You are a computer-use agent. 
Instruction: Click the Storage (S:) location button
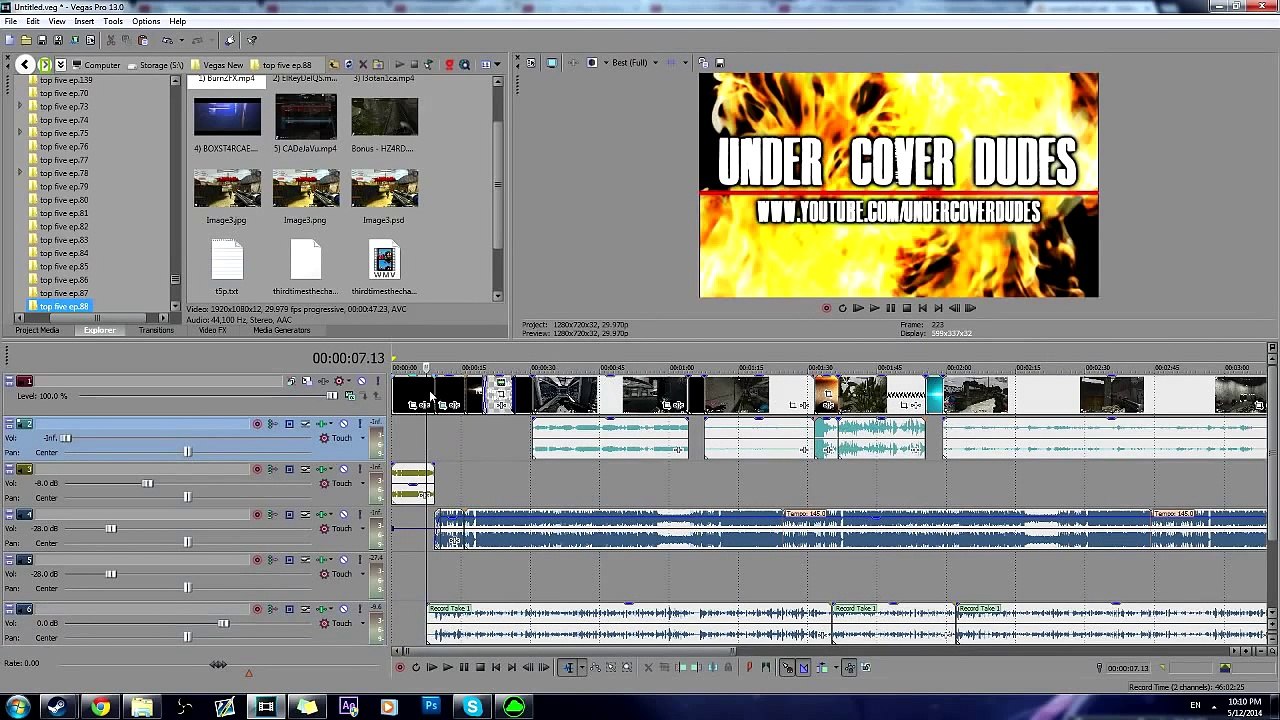(155, 65)
